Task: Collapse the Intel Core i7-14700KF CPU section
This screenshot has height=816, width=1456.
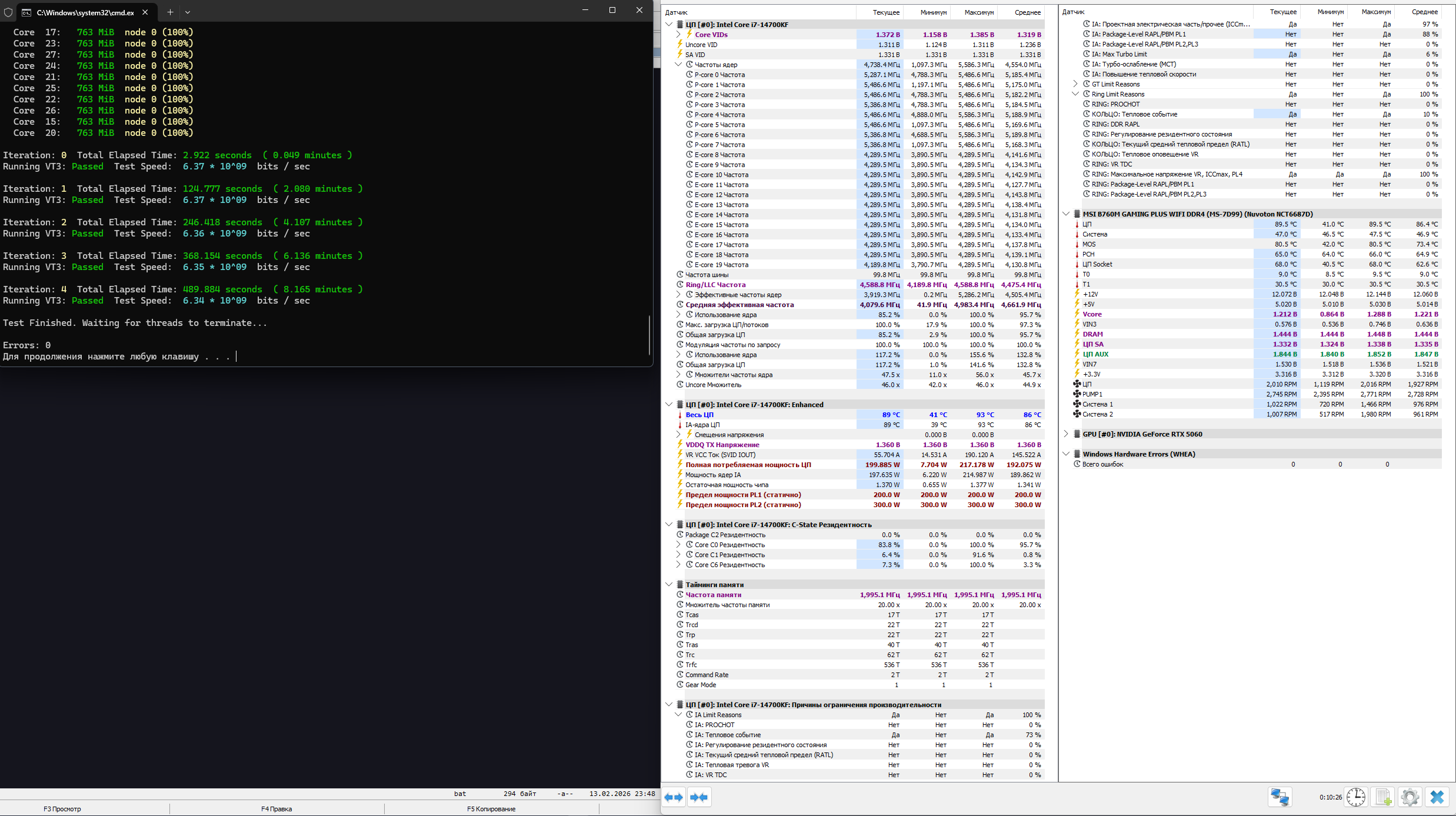Action: 669,25
